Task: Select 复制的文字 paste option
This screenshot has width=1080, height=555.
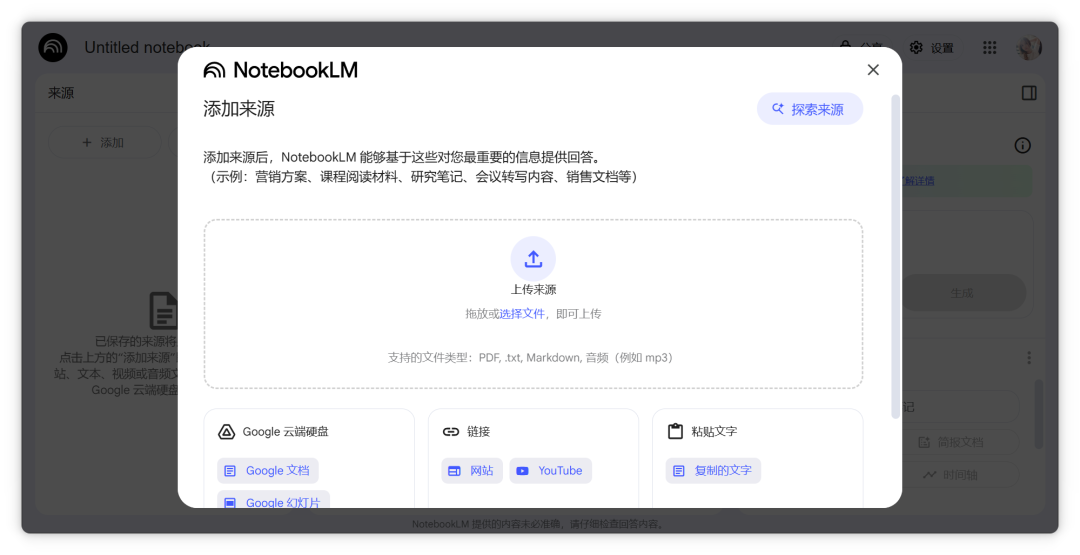Action: coord(713,470)
